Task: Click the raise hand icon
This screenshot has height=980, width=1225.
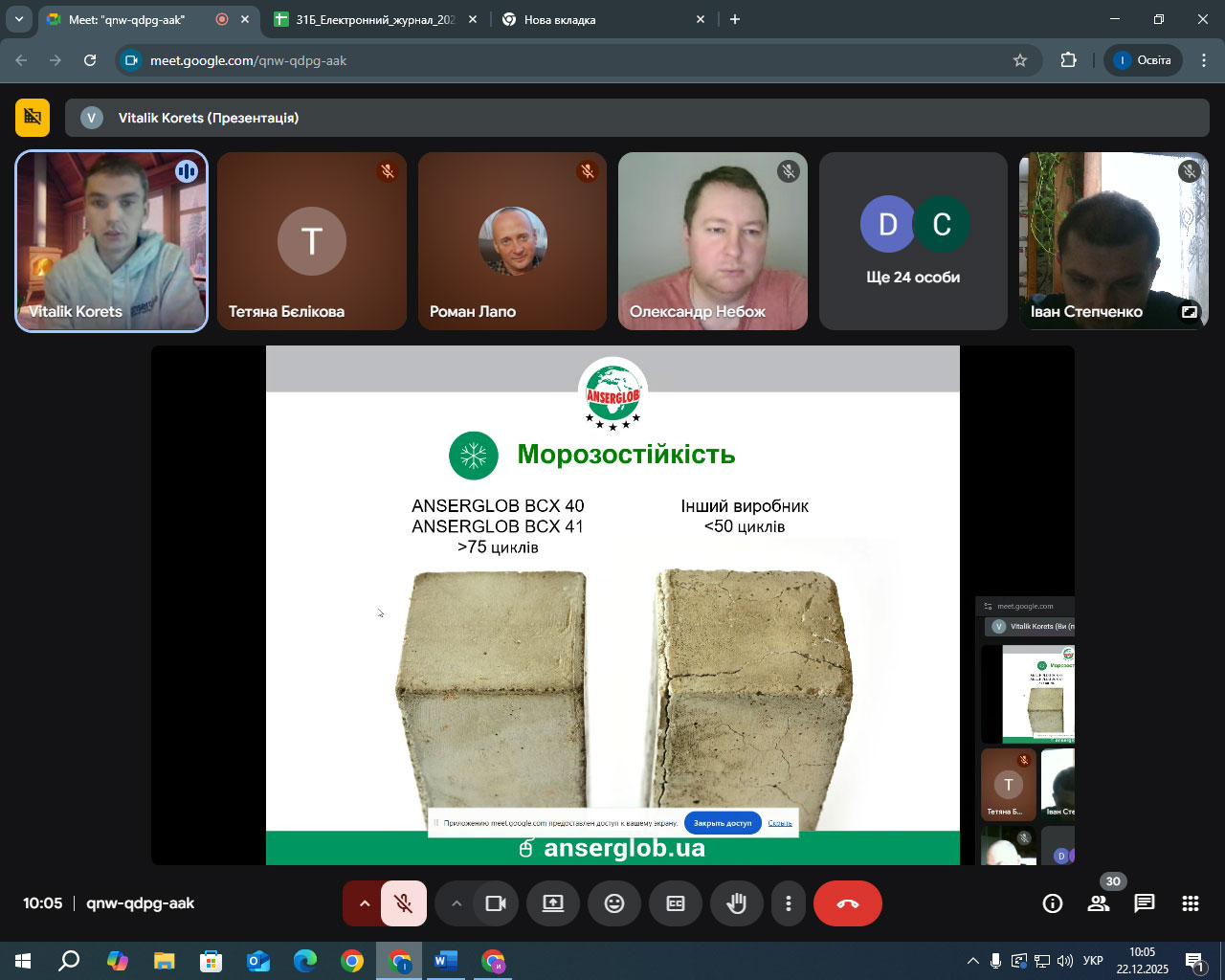Action: click(x=736, y=903)
